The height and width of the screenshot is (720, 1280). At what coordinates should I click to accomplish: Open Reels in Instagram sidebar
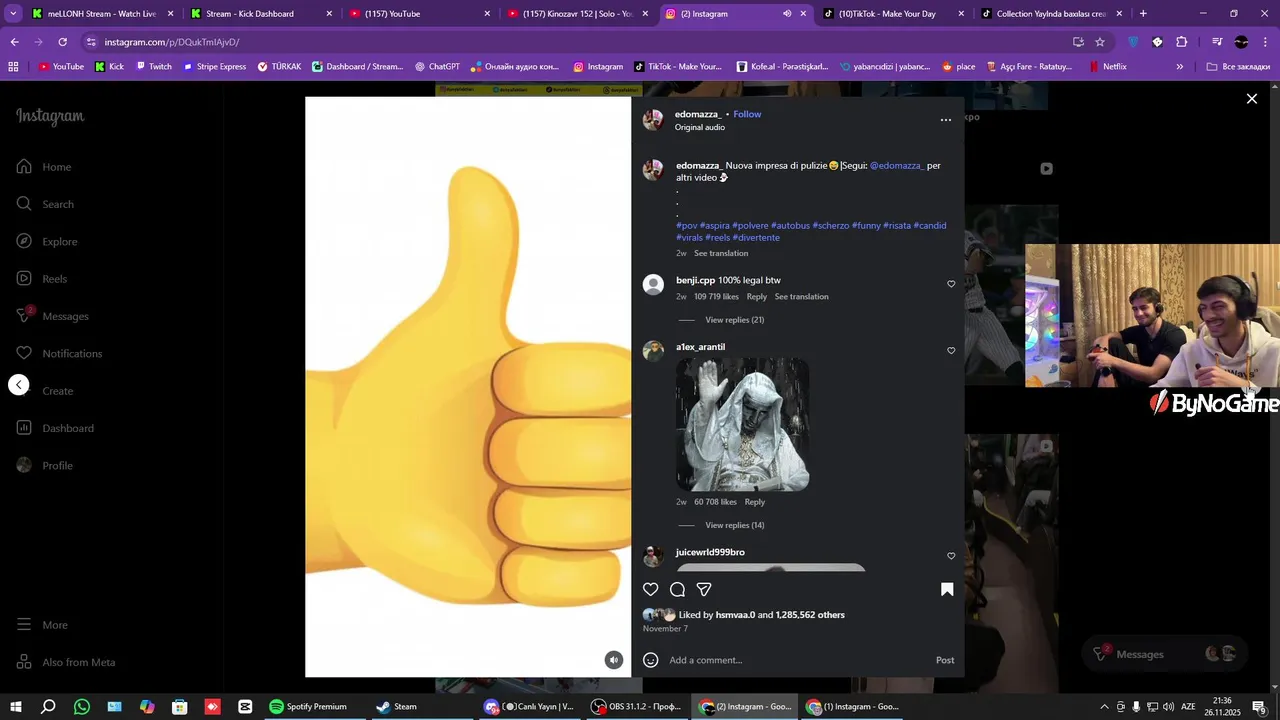(x=42, y=279)
